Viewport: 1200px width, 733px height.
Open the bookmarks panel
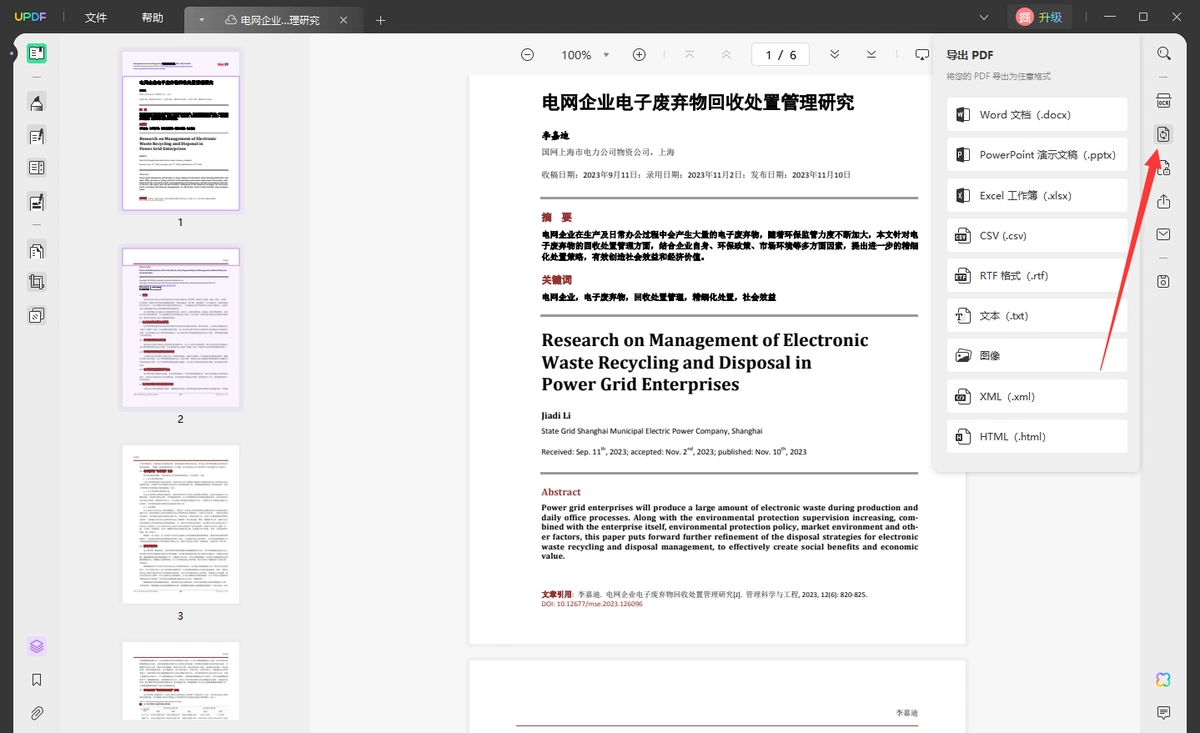(x=36, y=680)
